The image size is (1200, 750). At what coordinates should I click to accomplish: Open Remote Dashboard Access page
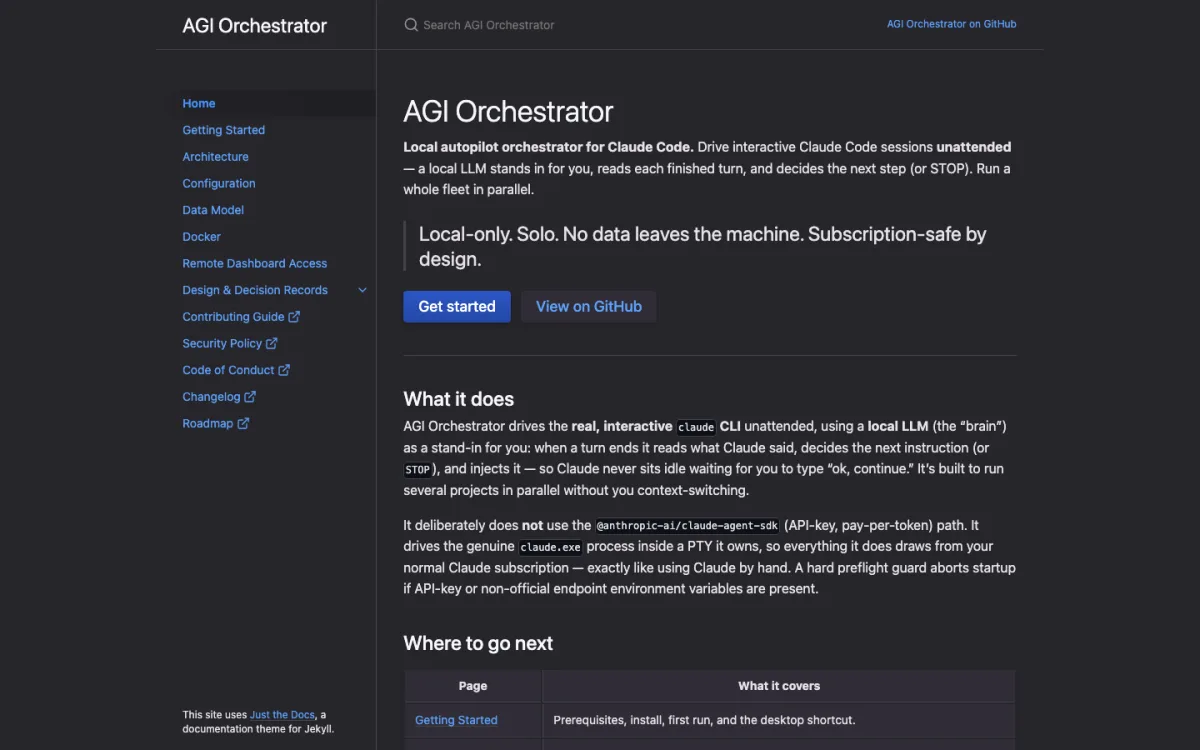[x=254, y=263]
